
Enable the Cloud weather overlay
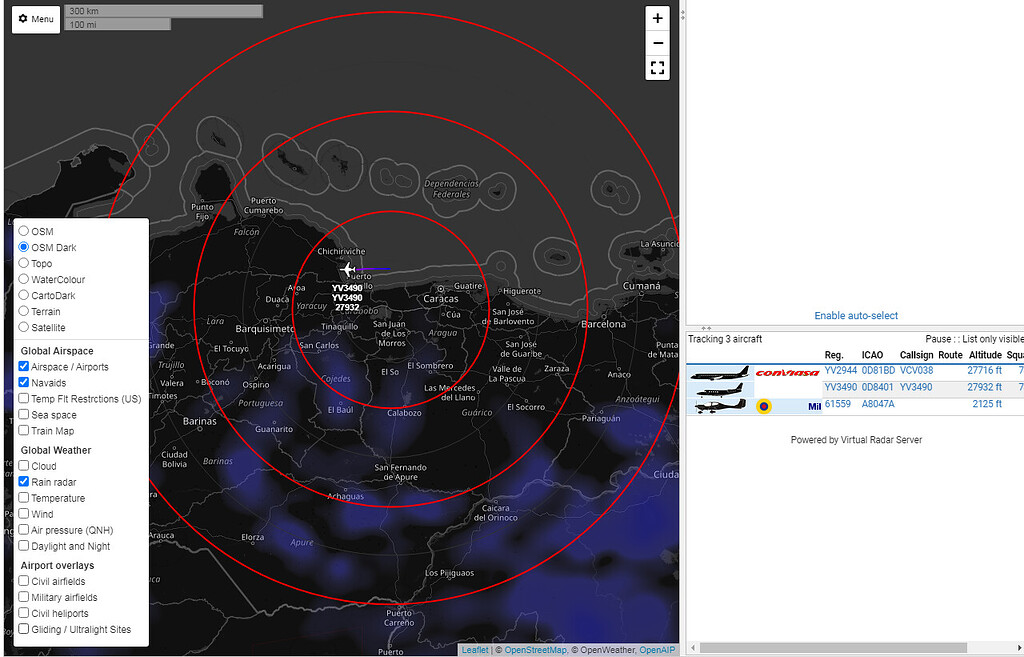[x=23, y=466]
